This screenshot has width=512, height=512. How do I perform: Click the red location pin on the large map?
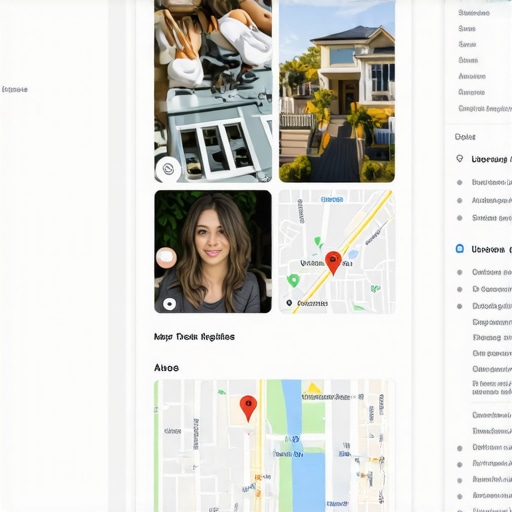coord(248,408)
